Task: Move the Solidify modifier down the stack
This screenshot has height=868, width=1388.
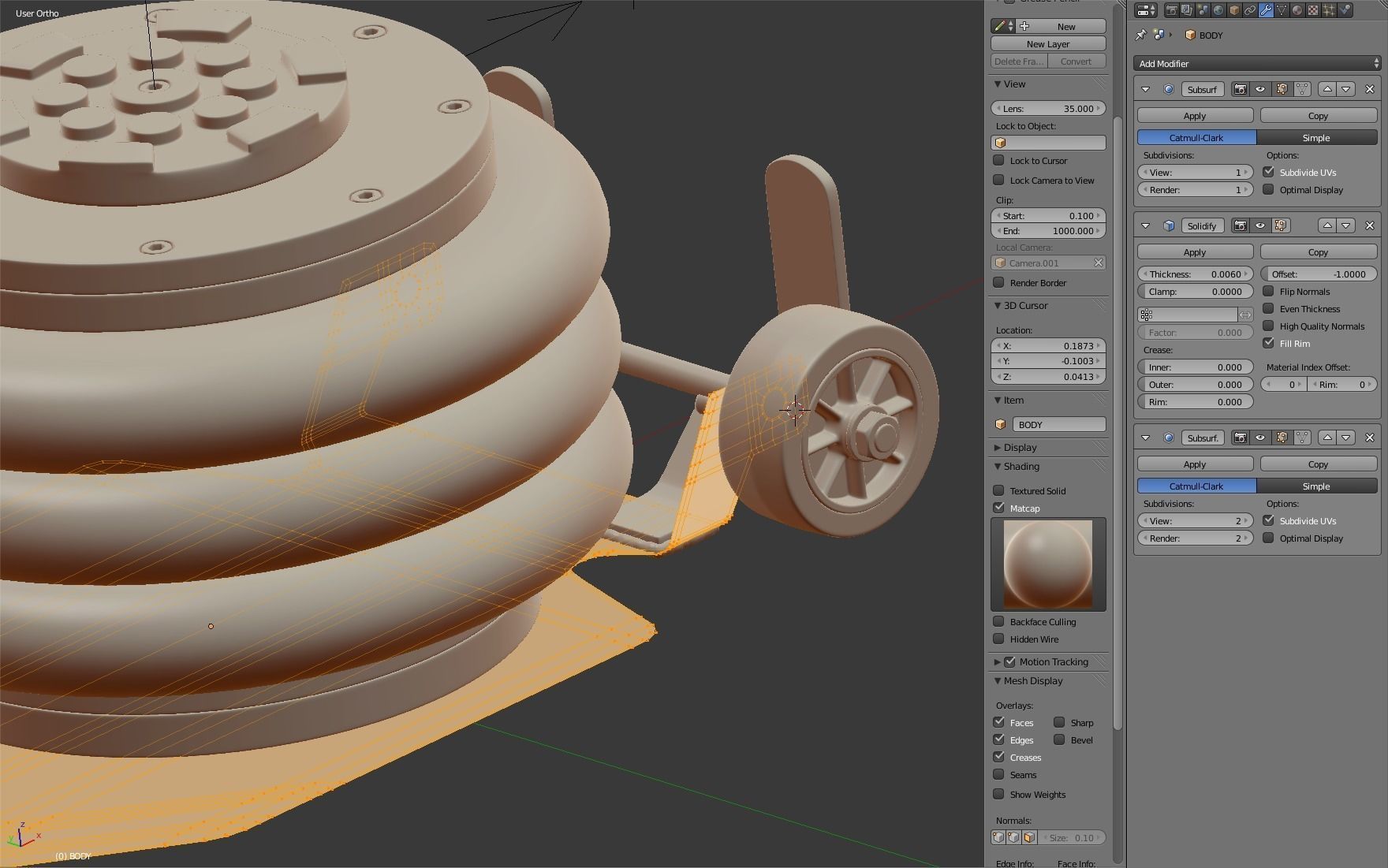Action: 1347,225
